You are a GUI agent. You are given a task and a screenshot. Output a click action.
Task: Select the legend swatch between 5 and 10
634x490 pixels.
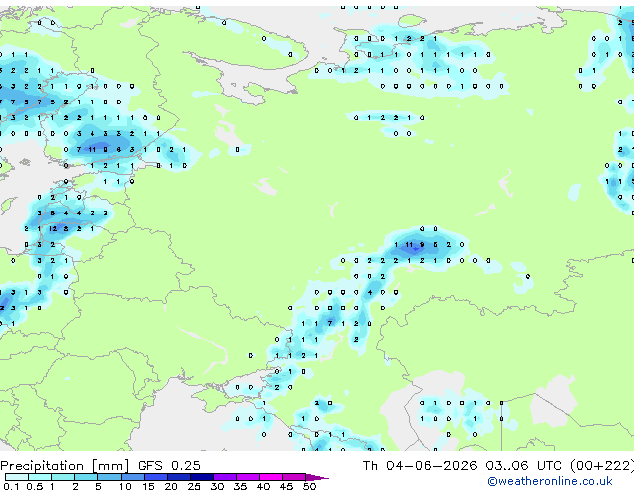pos(109,477)
